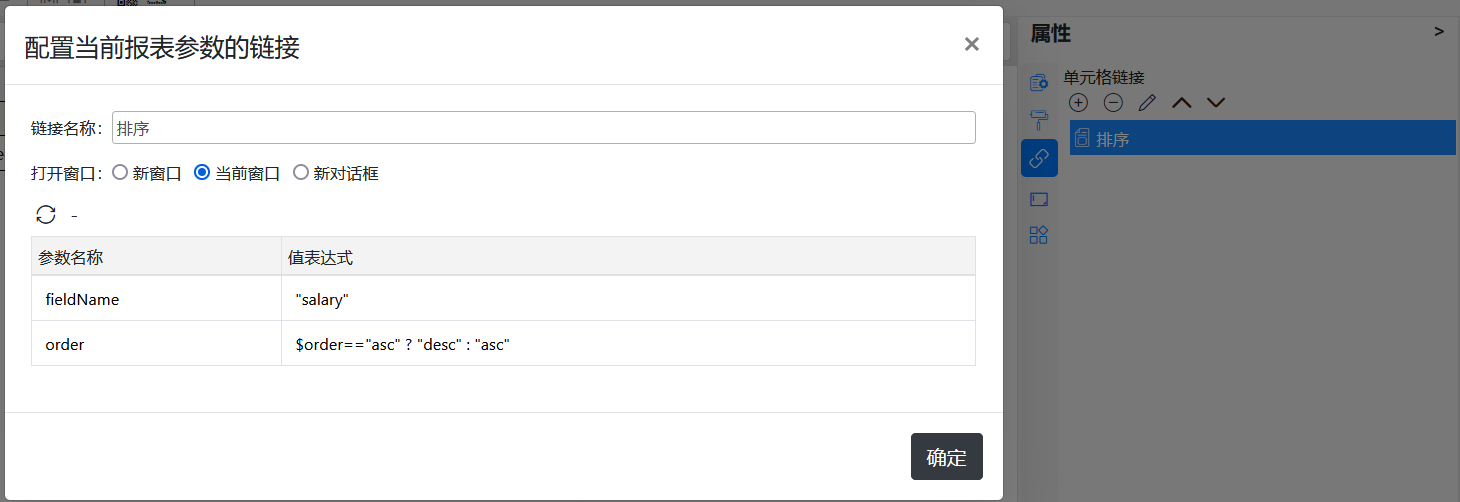Edit the selected link with pencil icon
Image resolution: width=1460 pixels, height=502 pixels.
1147,102
